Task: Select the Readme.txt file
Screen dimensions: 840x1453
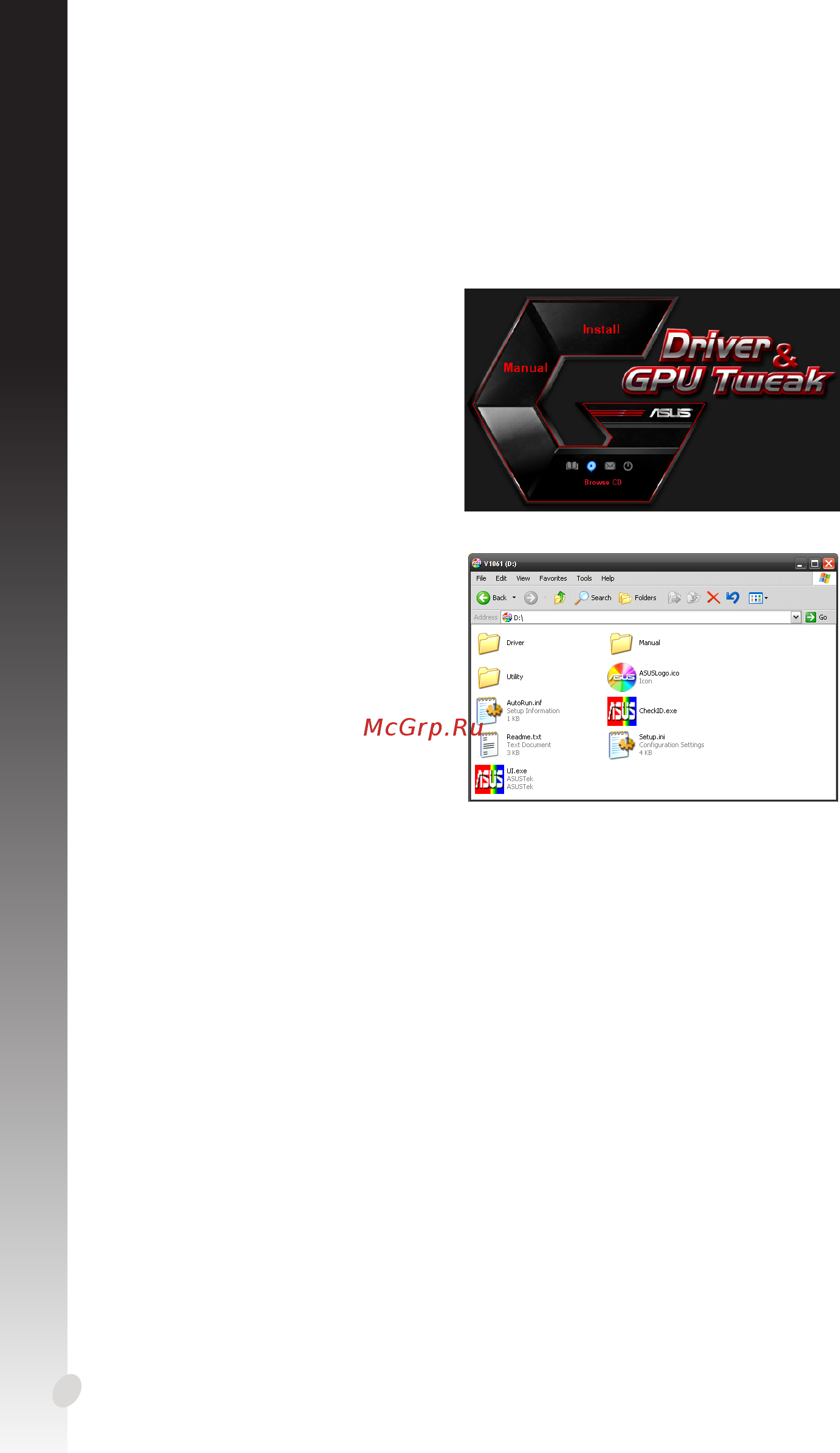Action: click(x=514, y=745)
